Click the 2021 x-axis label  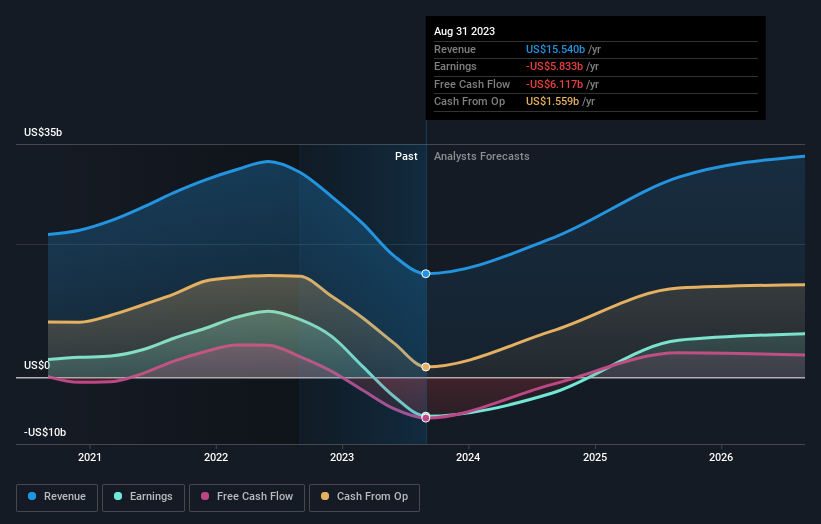coord(90,458)
